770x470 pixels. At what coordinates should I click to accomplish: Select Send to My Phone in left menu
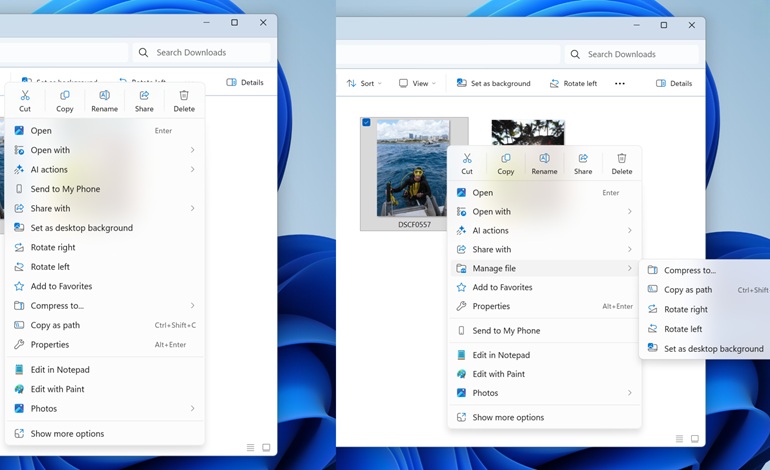tap(105, 189)
